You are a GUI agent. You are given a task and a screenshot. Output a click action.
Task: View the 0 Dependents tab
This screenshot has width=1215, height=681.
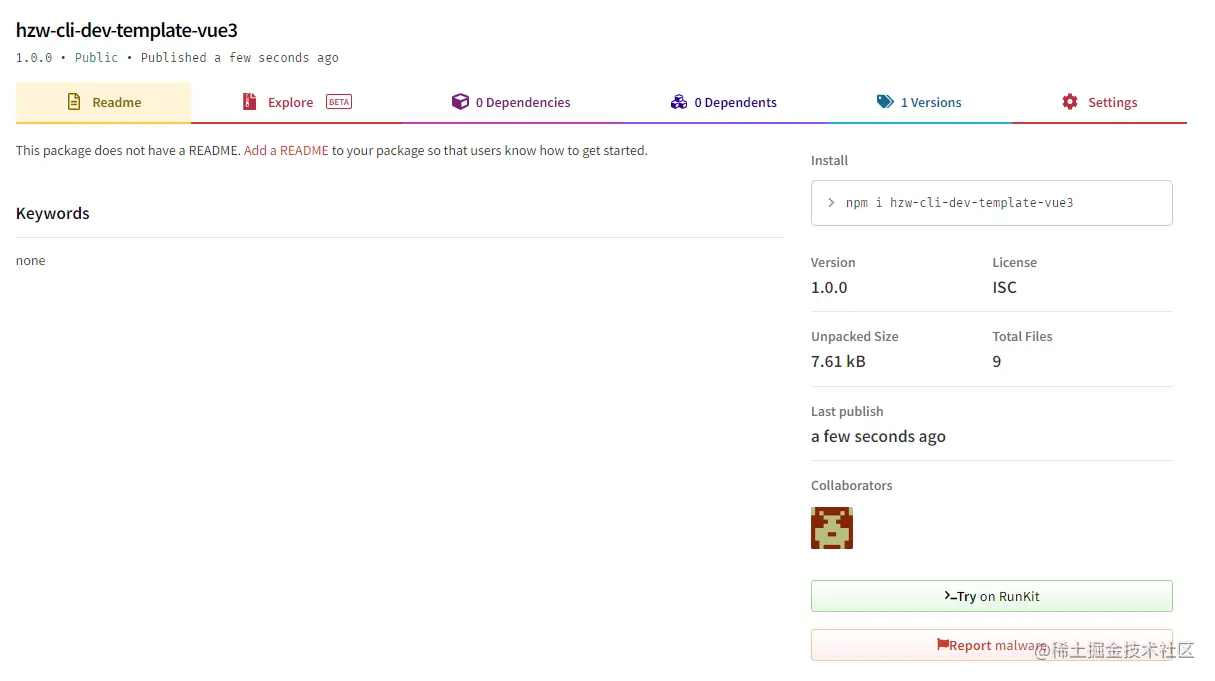[723, 102]
